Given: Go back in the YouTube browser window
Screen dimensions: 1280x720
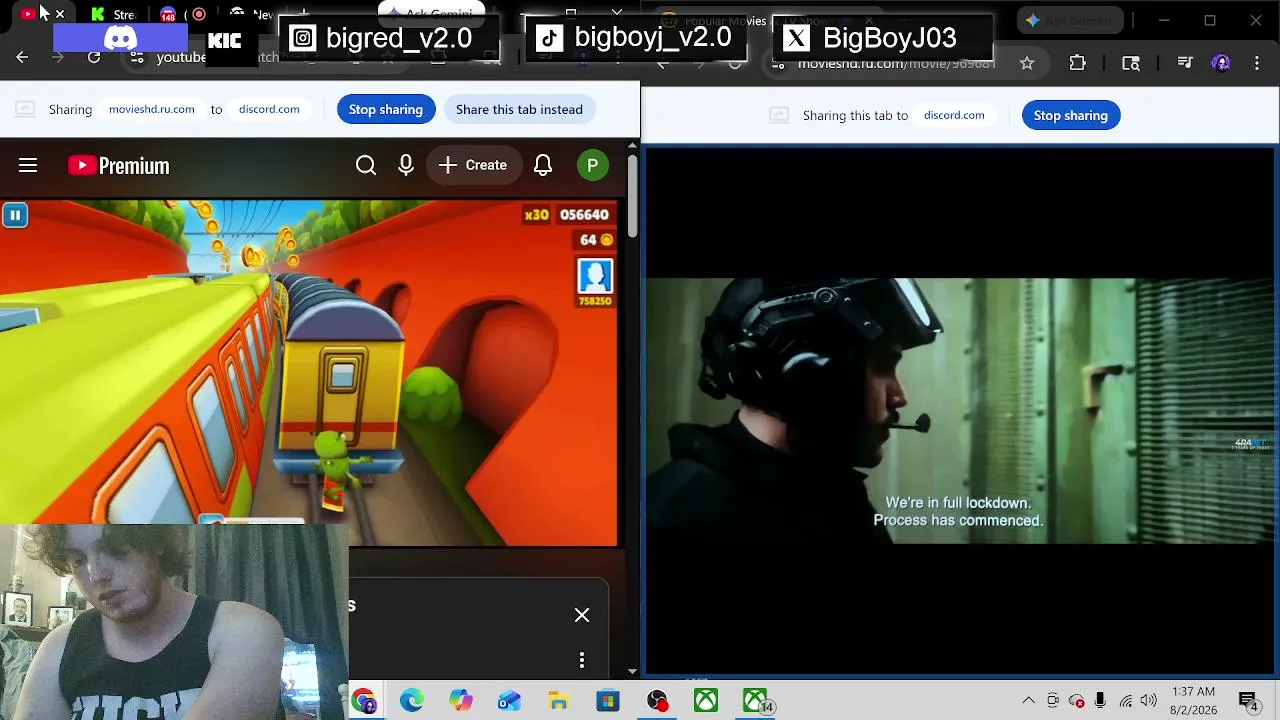Looking at the screenshot, I should point(22,57).
